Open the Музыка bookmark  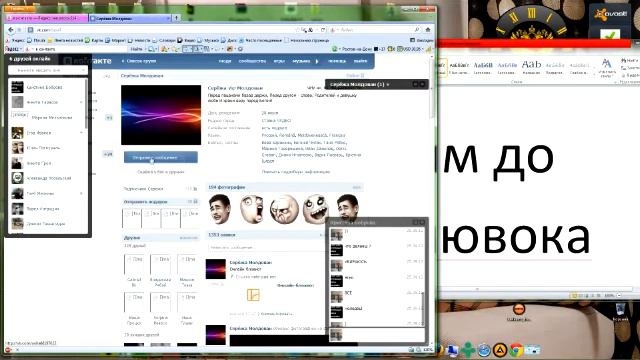209,40
